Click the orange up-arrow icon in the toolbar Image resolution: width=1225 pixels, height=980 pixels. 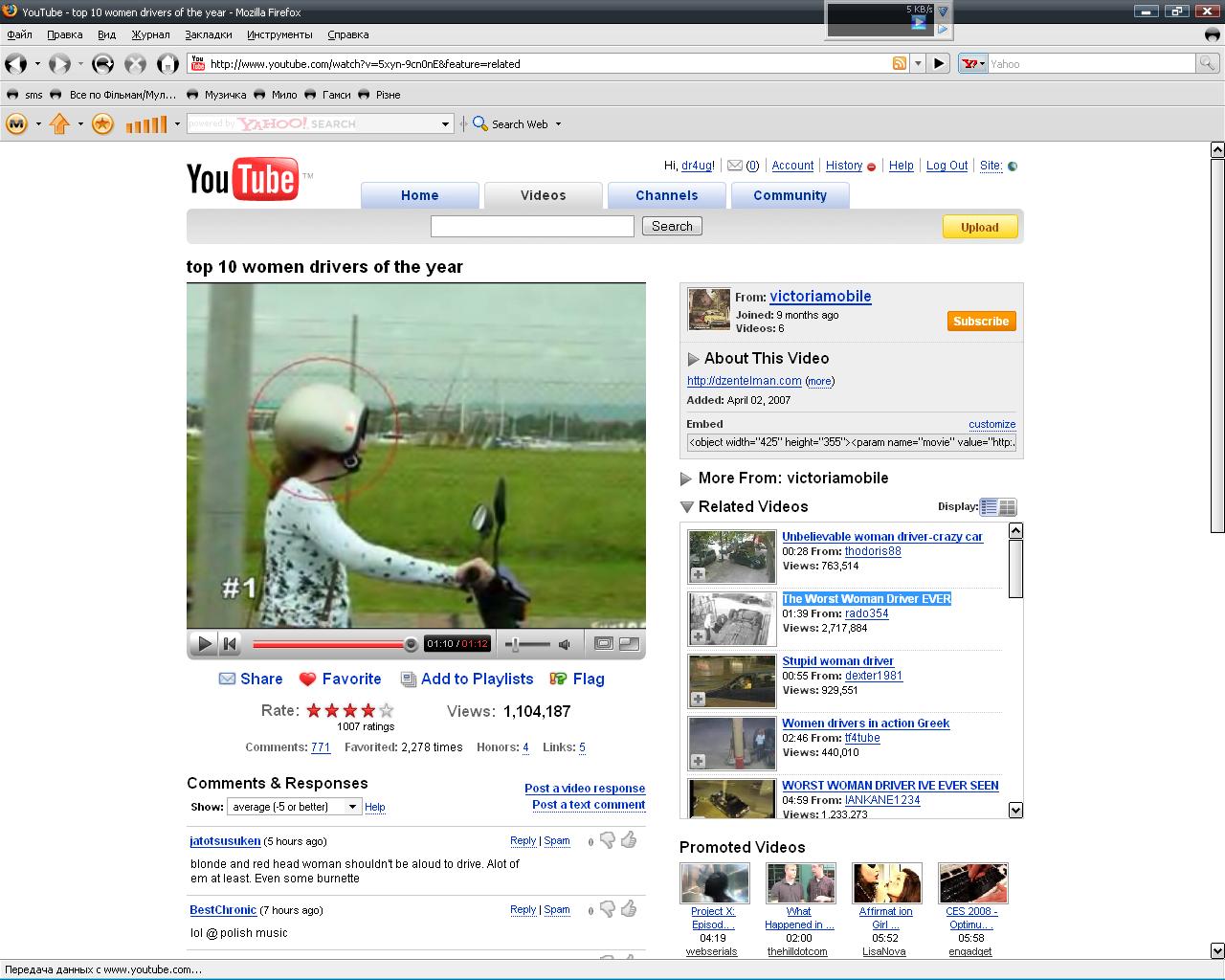[59, 123]
